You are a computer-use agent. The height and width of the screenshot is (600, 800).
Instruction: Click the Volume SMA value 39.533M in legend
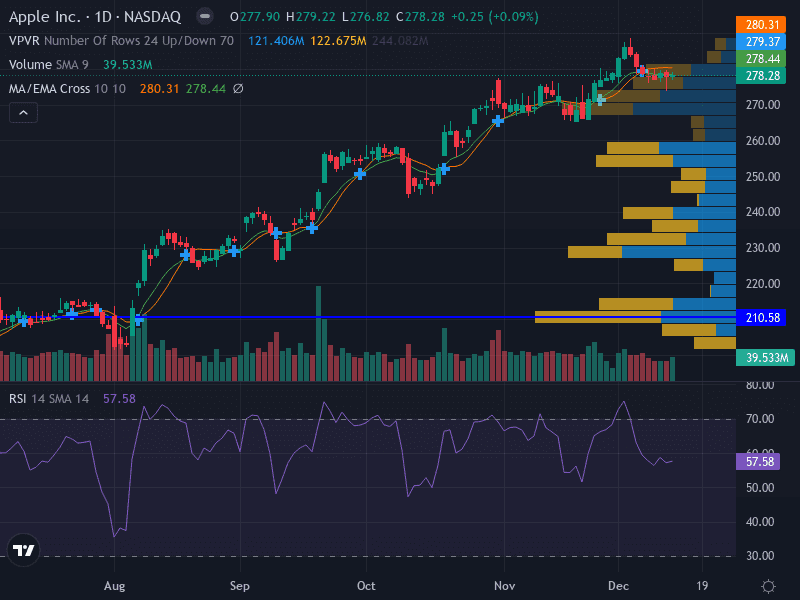pos(128,65)
